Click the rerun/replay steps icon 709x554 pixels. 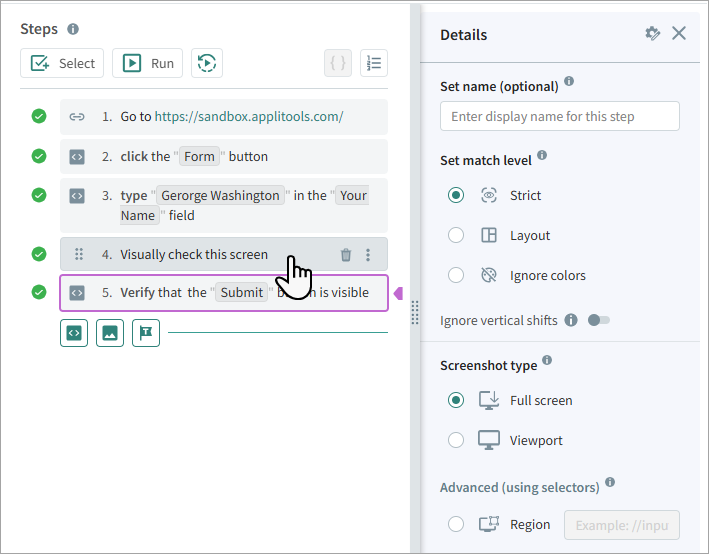207,63
